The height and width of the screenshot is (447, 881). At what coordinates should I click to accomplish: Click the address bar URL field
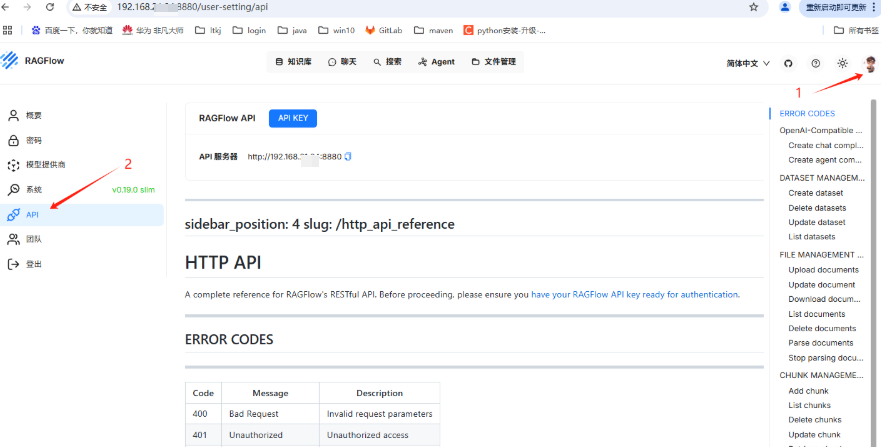click(416, 7)
